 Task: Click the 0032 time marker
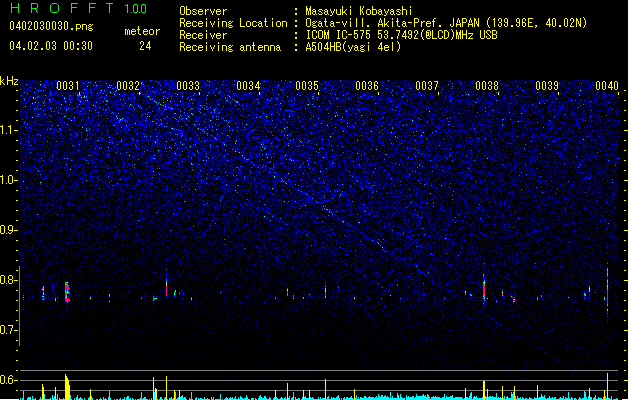[x=128, y=85]
